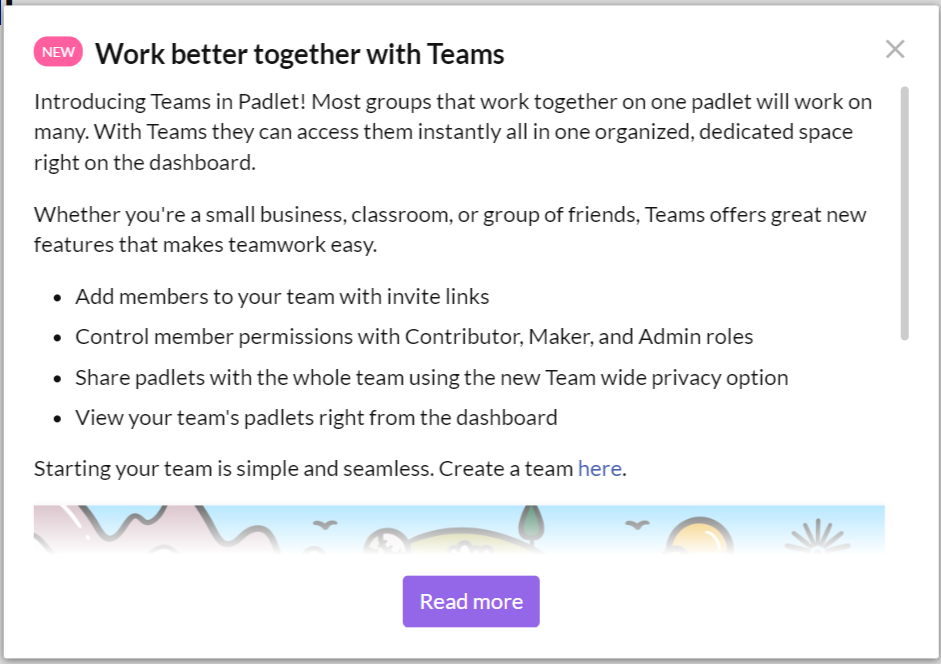This screenshot has height=664, width=941.
Task: Select the 'Share padlets with the whole team' bullet
Action: (431, 378)
